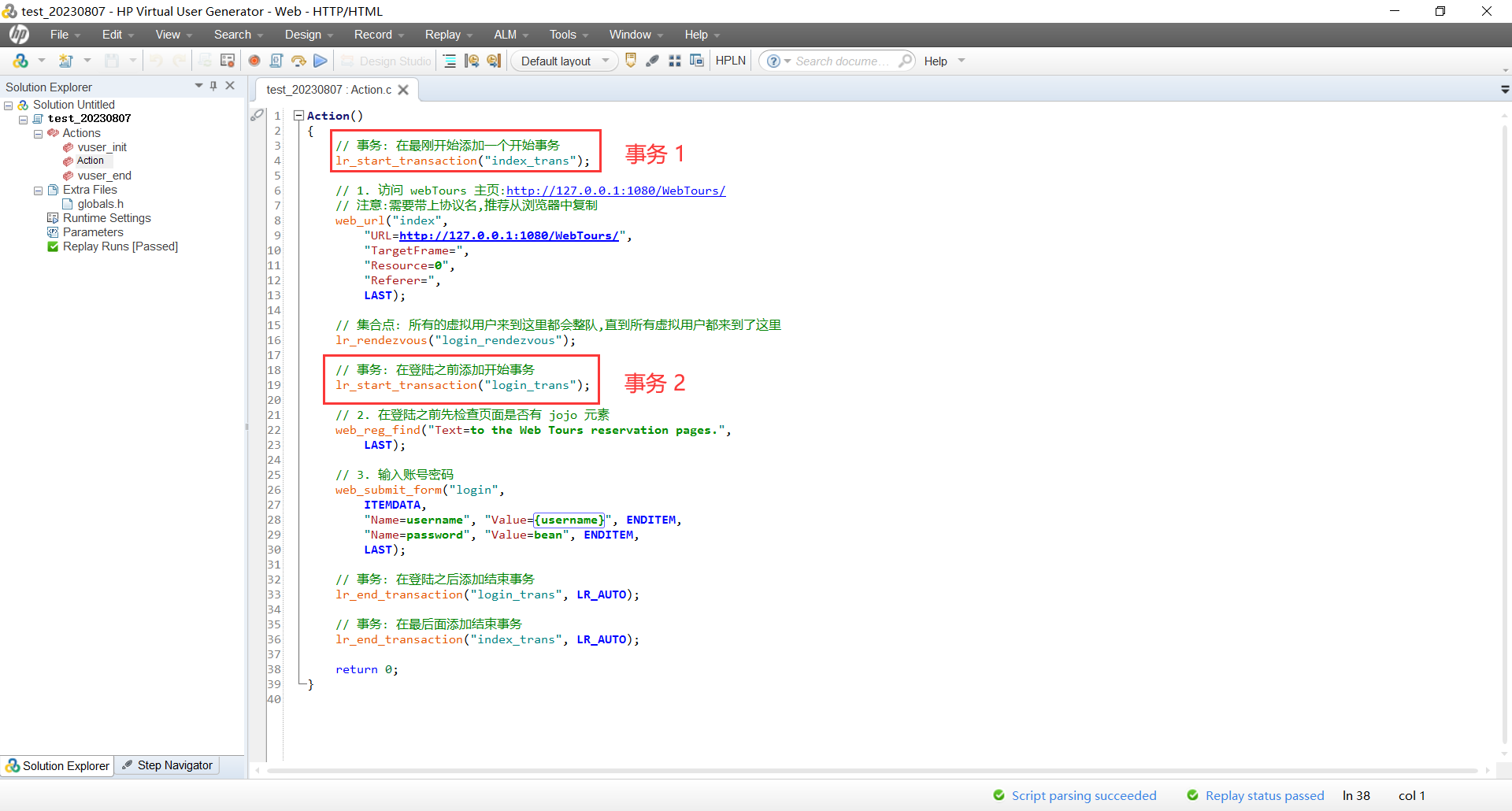Image resolution: width=1512 pixels, height=811 pixels.
Task: Click the blue question-mark help icon
Action: click(774, 61)
